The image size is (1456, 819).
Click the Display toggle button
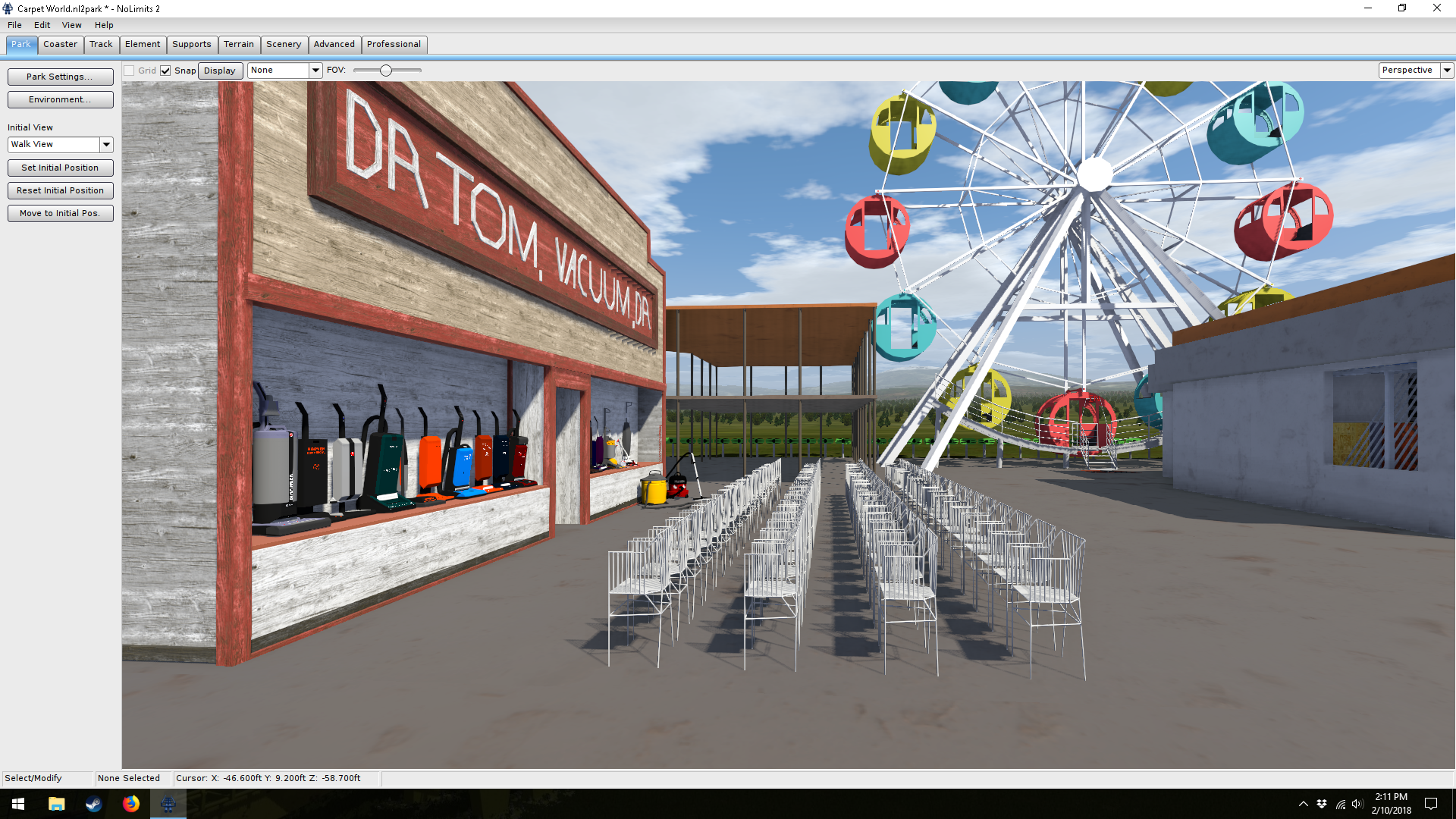click(220, 71)
